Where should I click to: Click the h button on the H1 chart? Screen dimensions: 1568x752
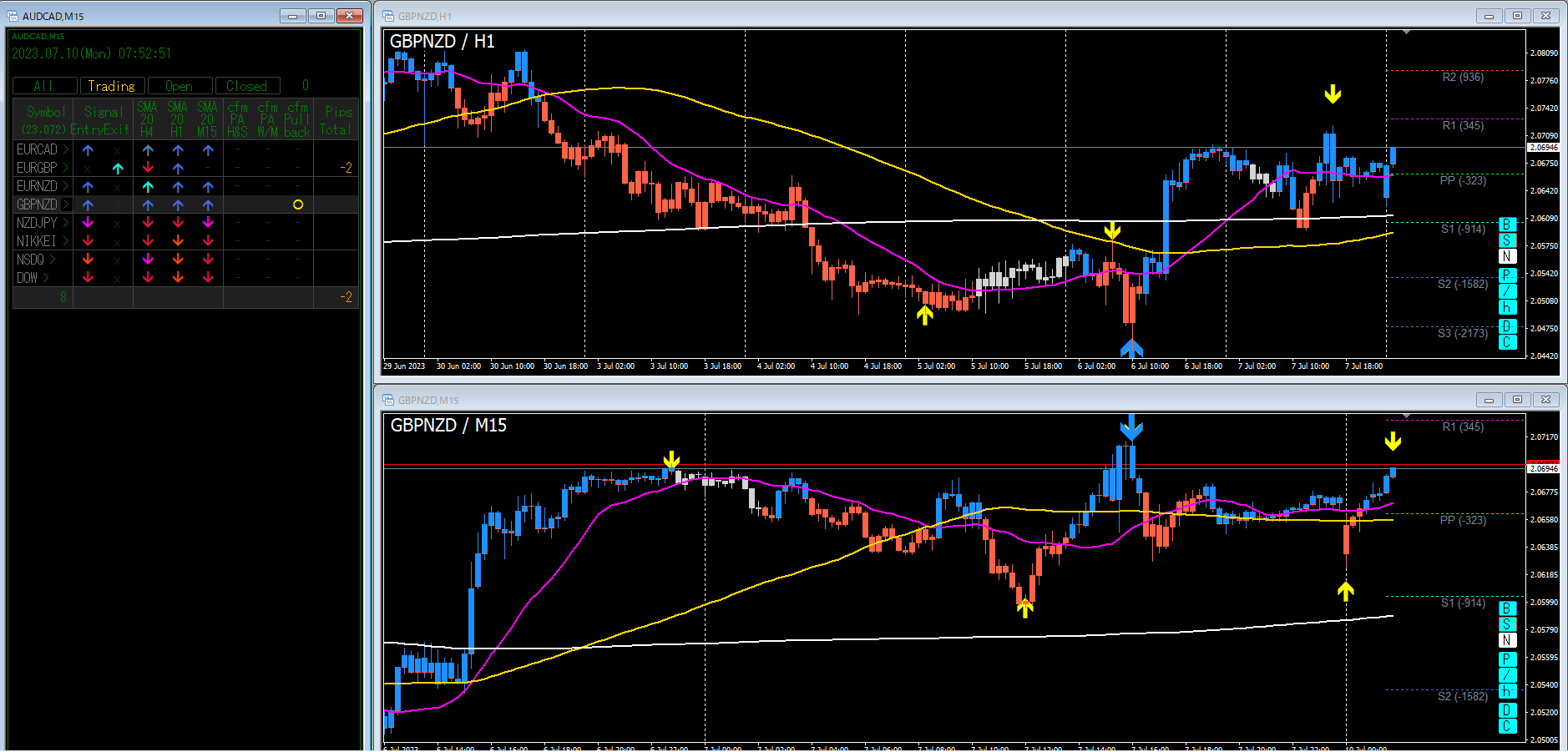pyautogui.click(x=1507, y=307)
